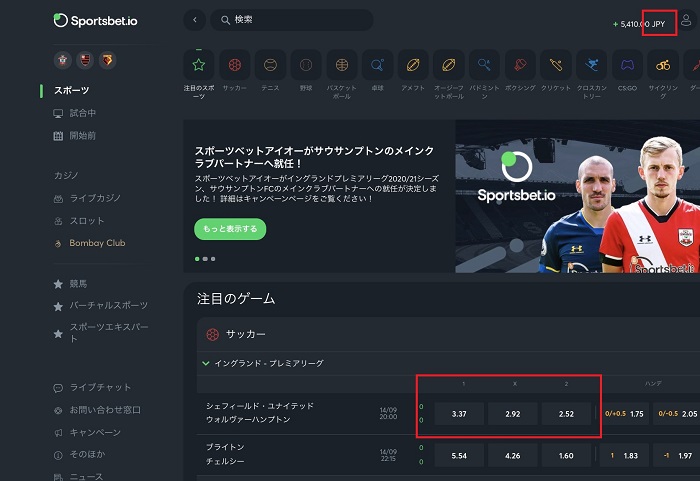Open the tennis sport category
The image size is (700, 481).
270,65
